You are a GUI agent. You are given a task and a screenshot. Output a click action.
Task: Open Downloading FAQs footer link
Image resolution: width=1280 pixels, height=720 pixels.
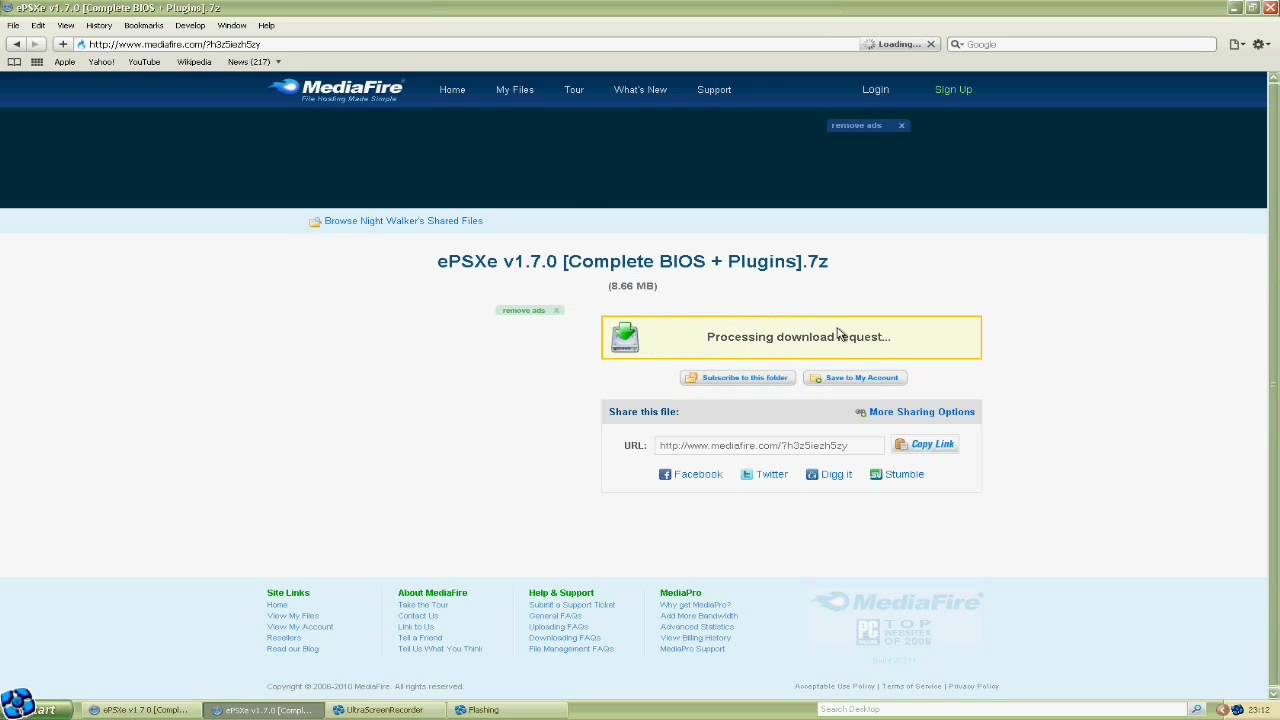[x=565, y=638]
